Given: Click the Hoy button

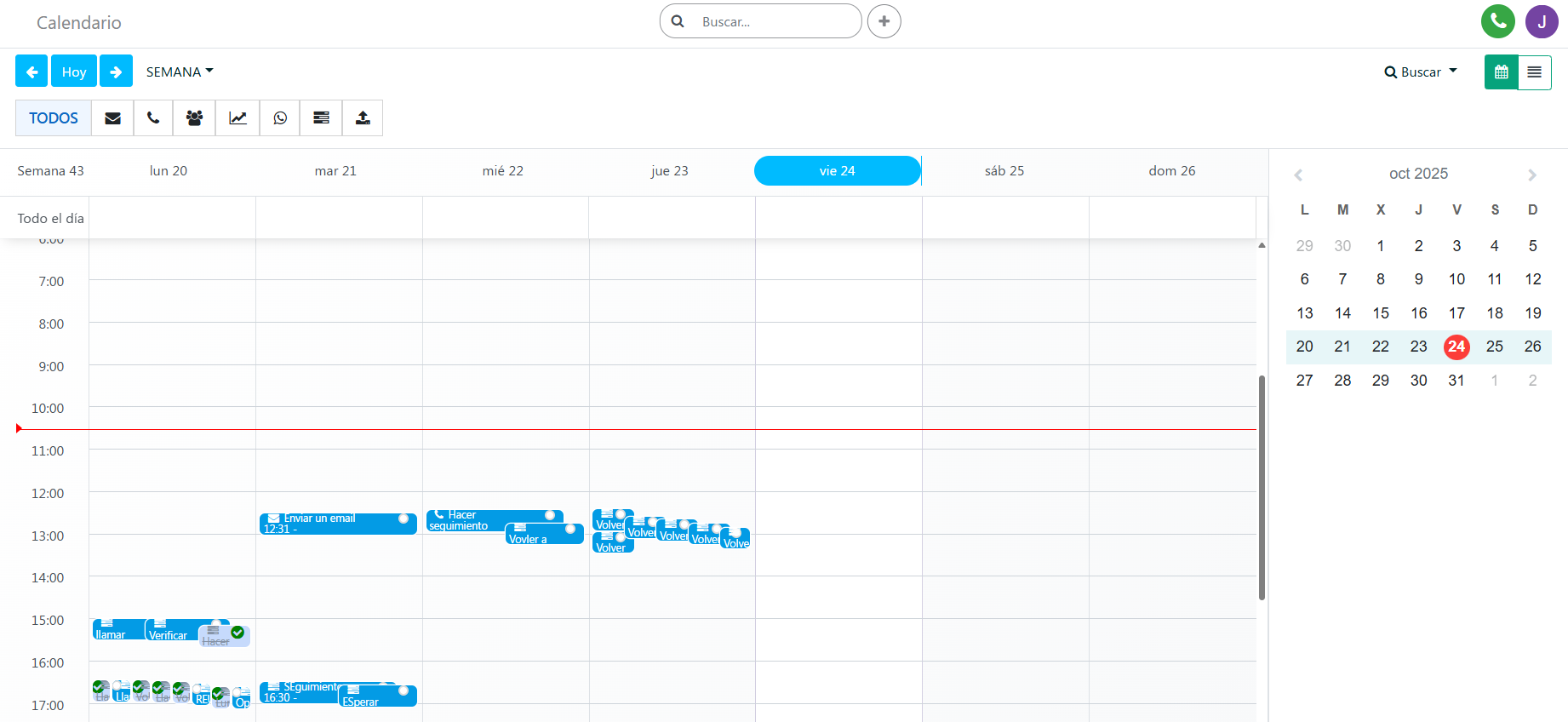Looking at the screenshot, I should [x=74, y=72].
